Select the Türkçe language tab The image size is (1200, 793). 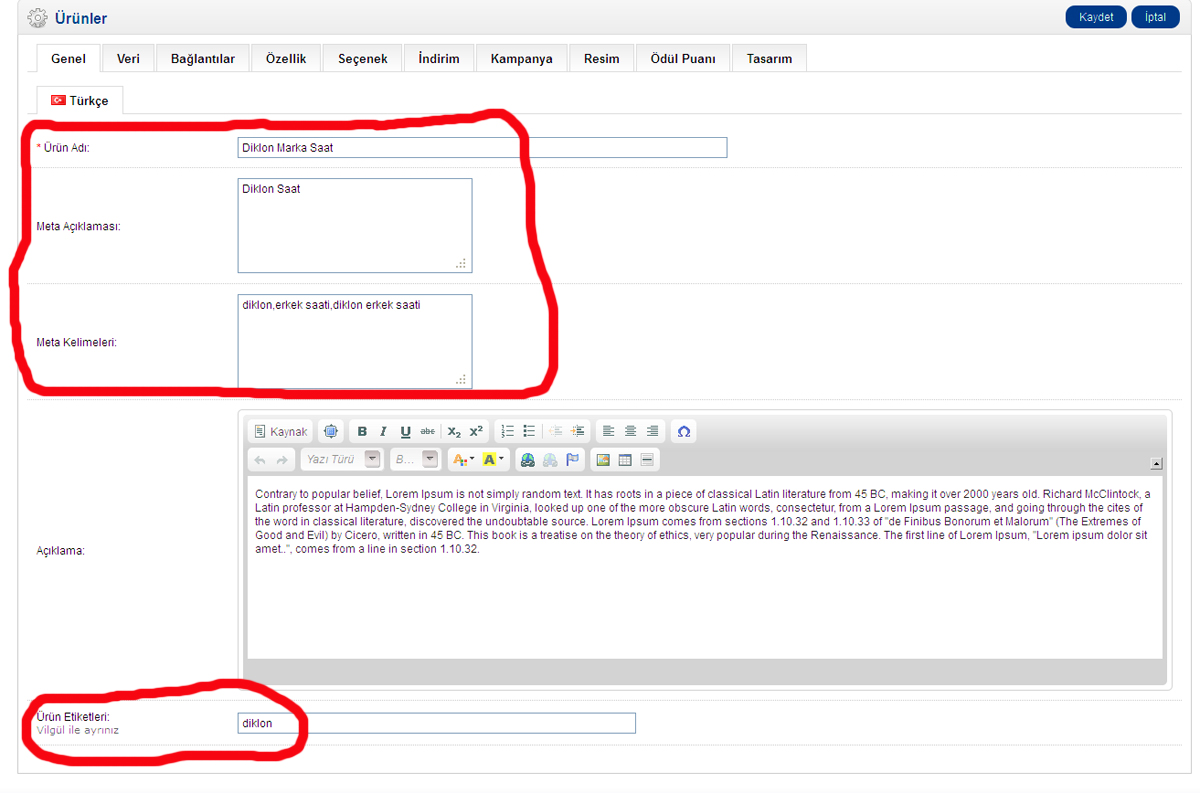point(80,100)
